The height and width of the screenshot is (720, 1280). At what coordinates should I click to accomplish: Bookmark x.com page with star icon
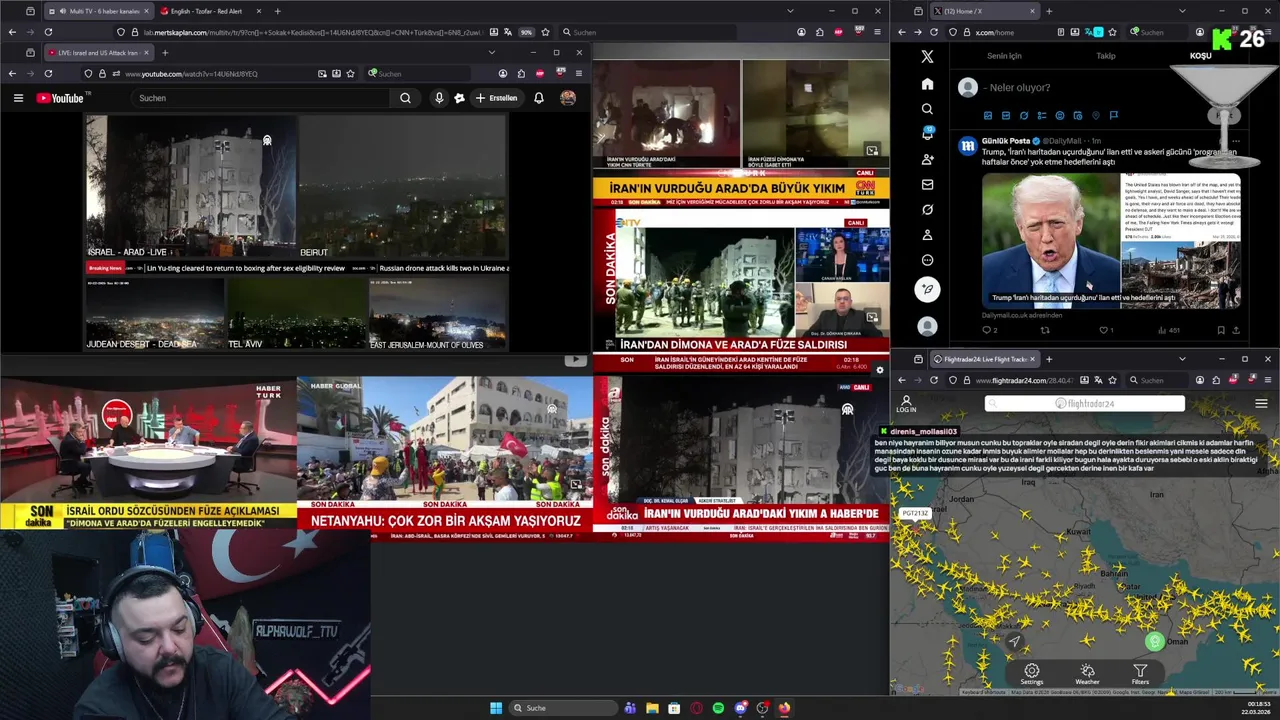[1112, 32]
